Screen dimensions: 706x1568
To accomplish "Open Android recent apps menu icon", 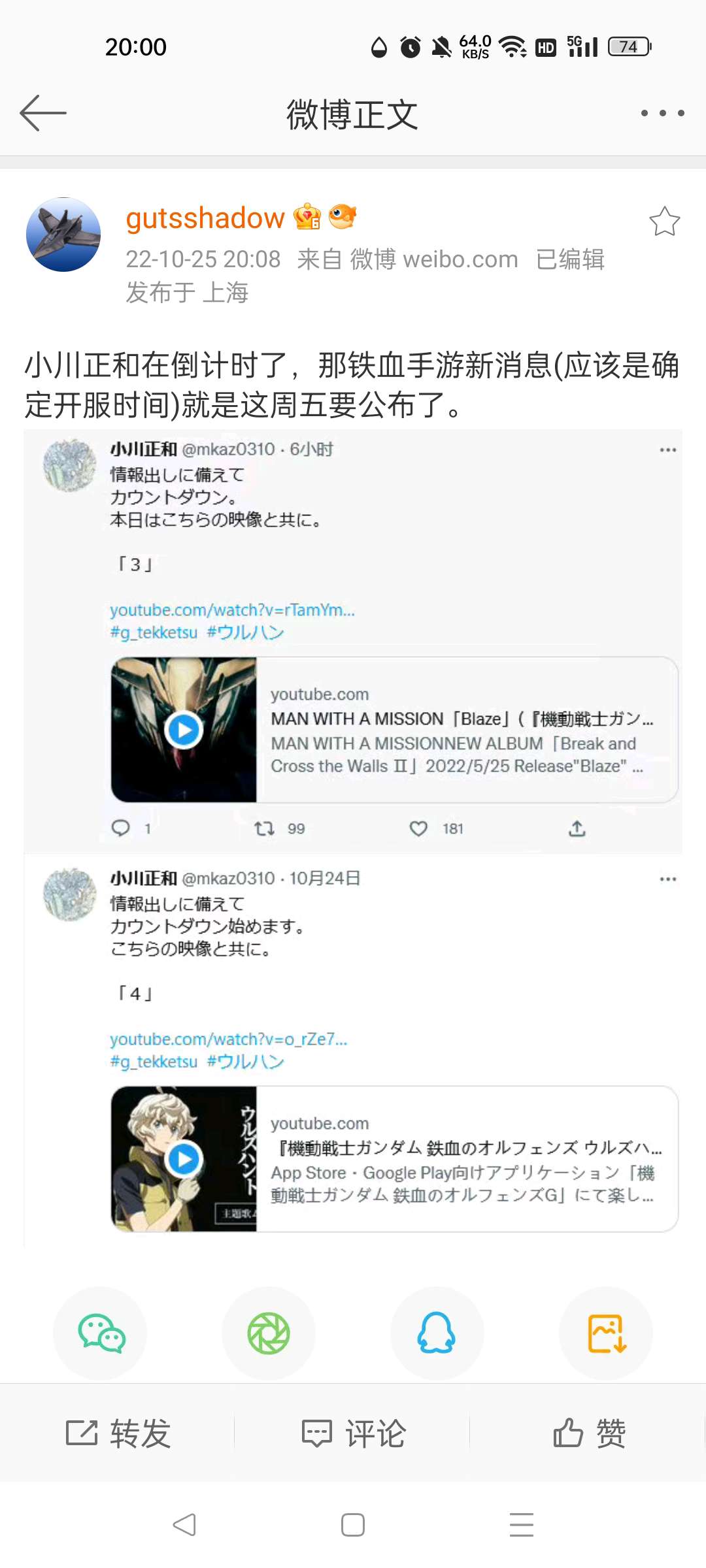I will point(522,1524).
